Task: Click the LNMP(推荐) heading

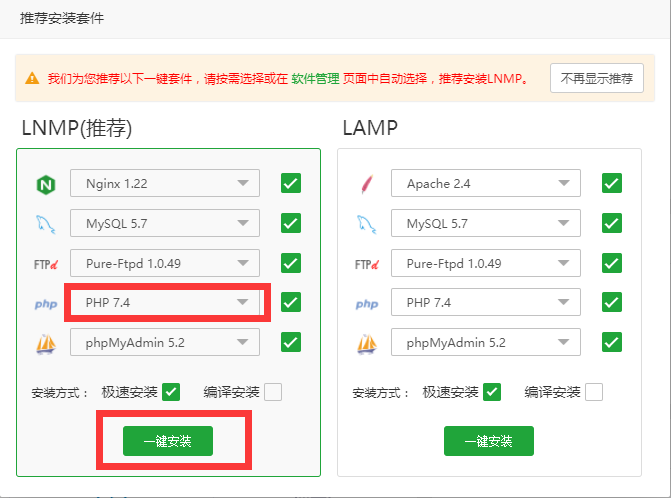Action: [x=77, y=128]
